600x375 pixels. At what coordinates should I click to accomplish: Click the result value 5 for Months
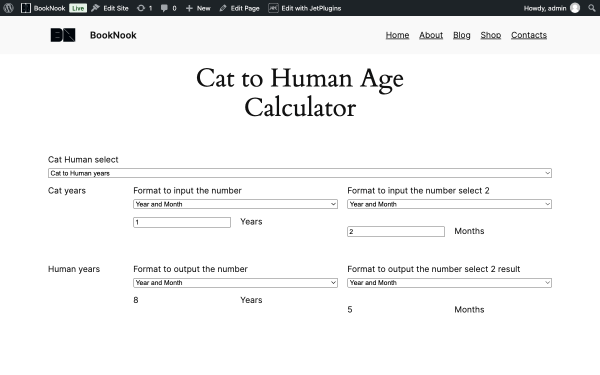[350, 310]
